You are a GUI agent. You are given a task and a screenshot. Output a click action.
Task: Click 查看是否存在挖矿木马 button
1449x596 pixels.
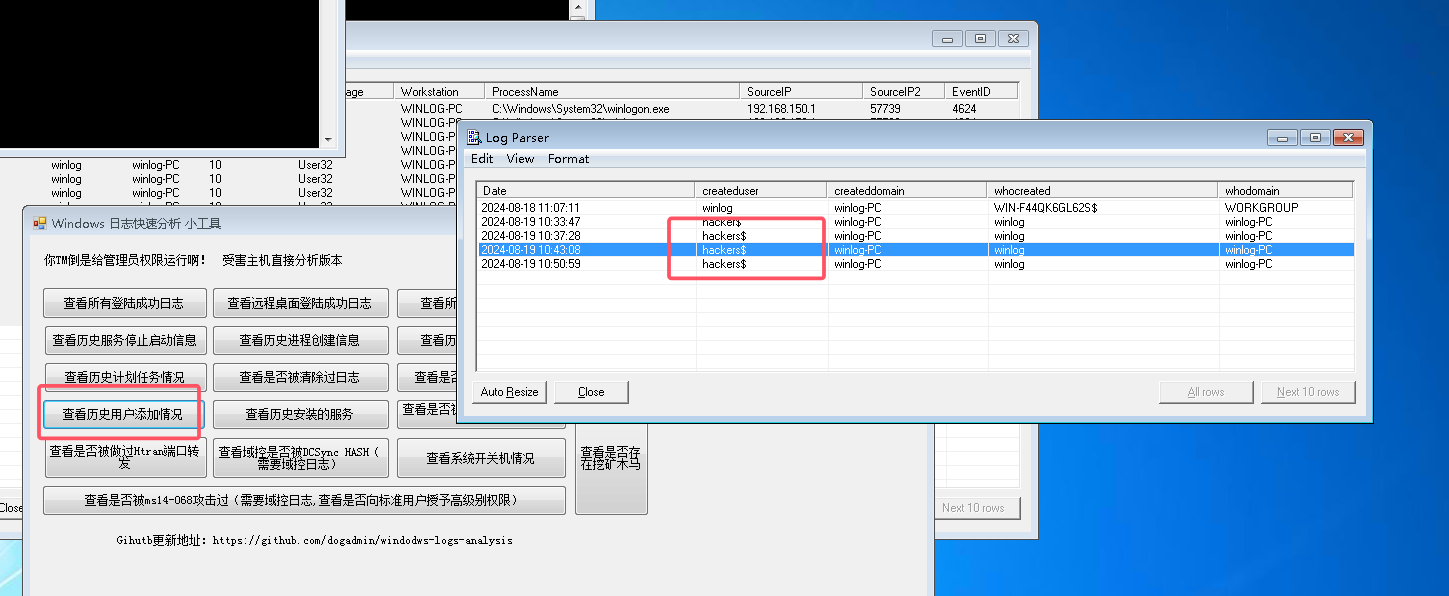[x=611, y=458]
